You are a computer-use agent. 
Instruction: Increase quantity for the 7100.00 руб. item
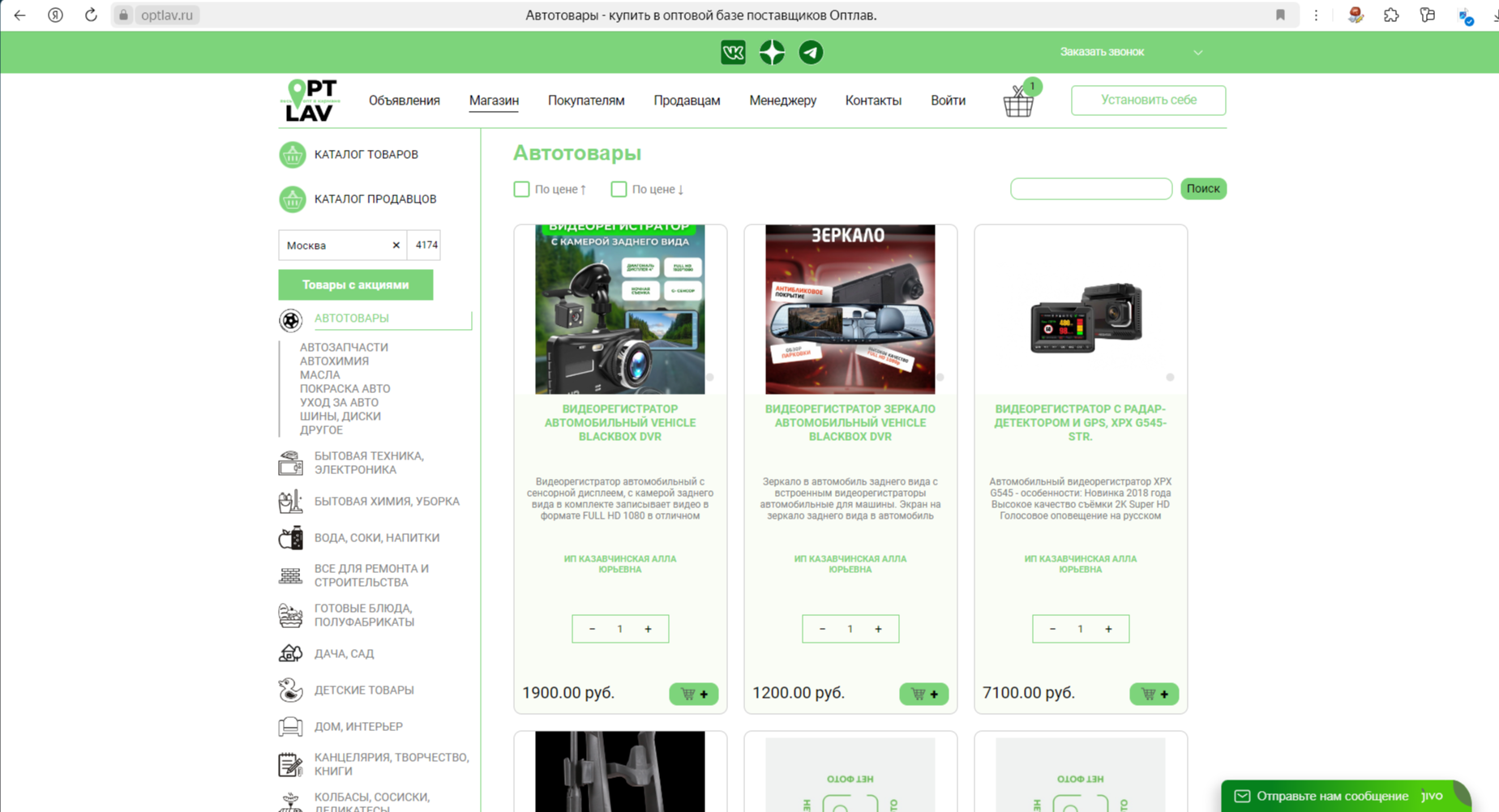coord(1108,629)
